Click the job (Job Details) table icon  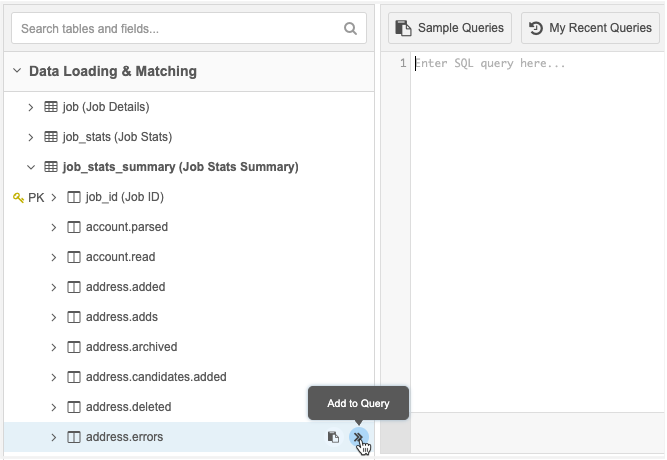[x=51, y=107]
